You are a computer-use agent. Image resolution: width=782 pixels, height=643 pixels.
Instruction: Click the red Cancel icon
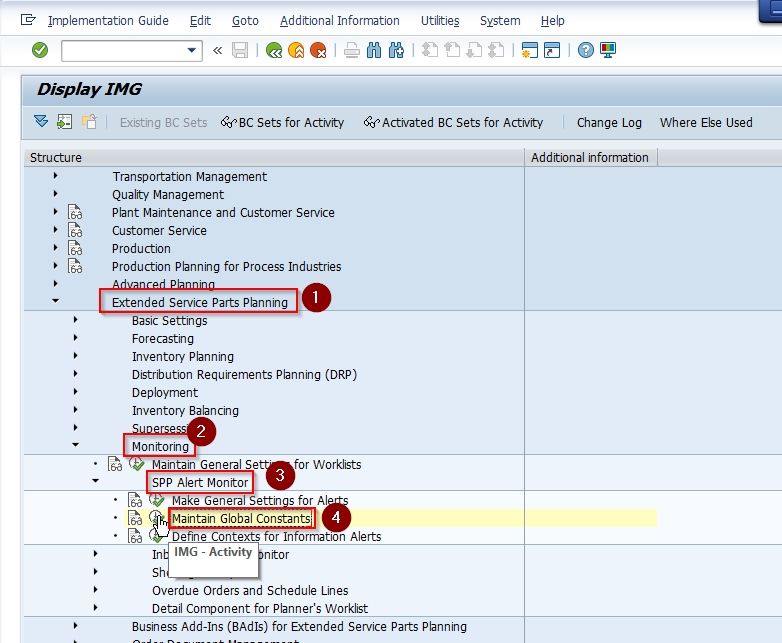click(318, 50)
